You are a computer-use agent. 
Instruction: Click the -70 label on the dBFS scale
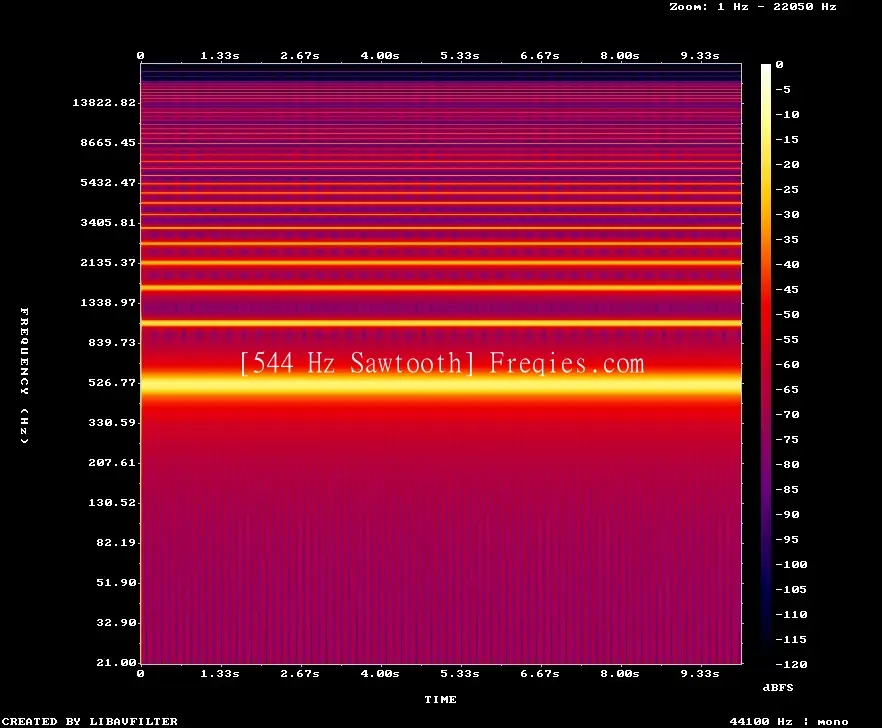[x=788, y=415]
